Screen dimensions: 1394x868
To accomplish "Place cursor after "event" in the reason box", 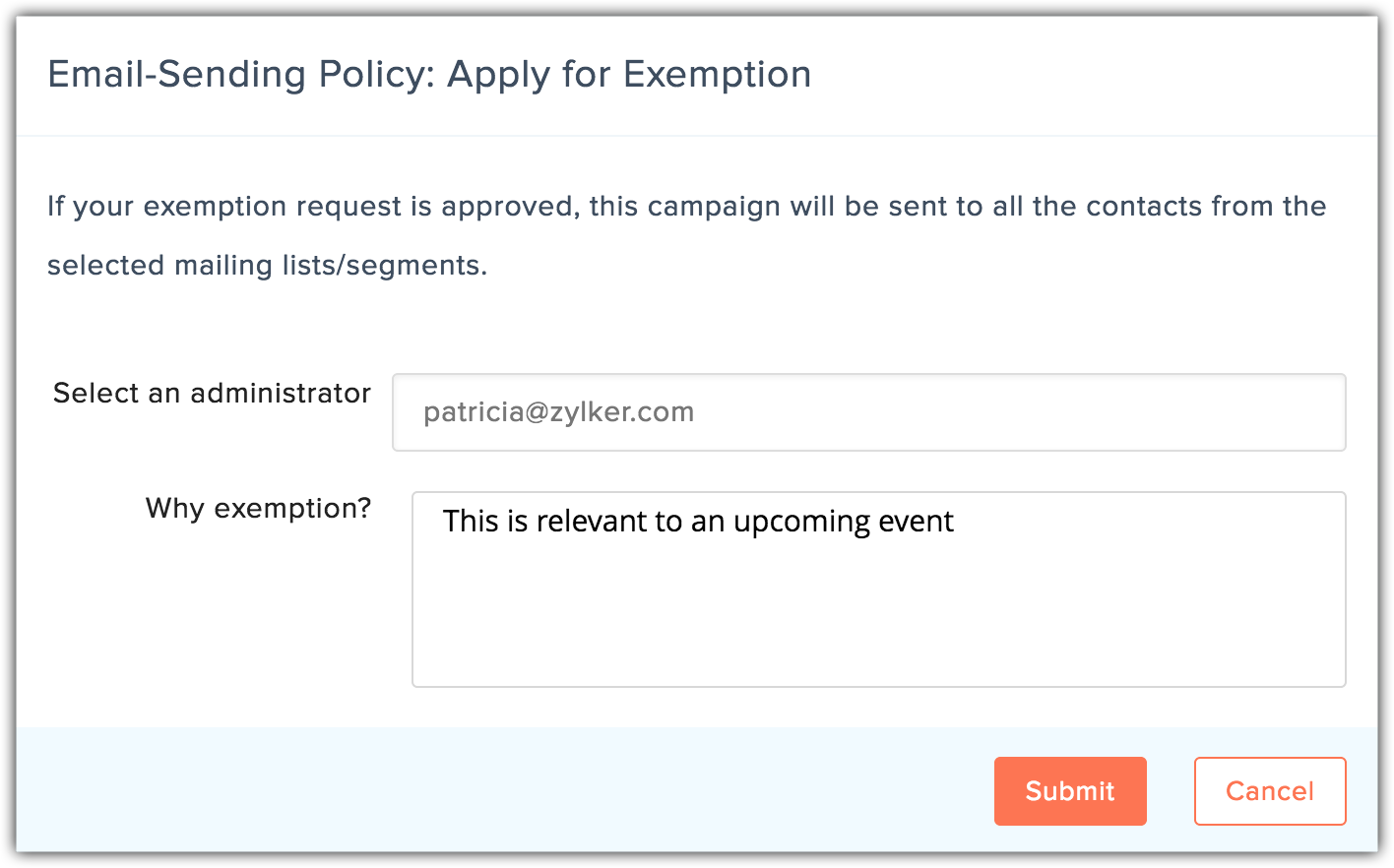I will tap(956, 522).
